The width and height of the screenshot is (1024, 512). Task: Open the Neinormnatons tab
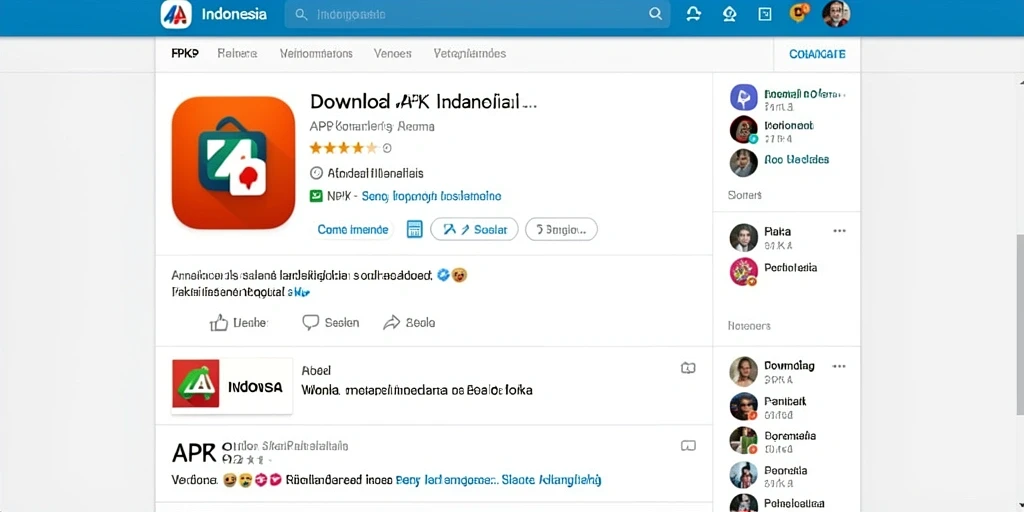point(316,54)
